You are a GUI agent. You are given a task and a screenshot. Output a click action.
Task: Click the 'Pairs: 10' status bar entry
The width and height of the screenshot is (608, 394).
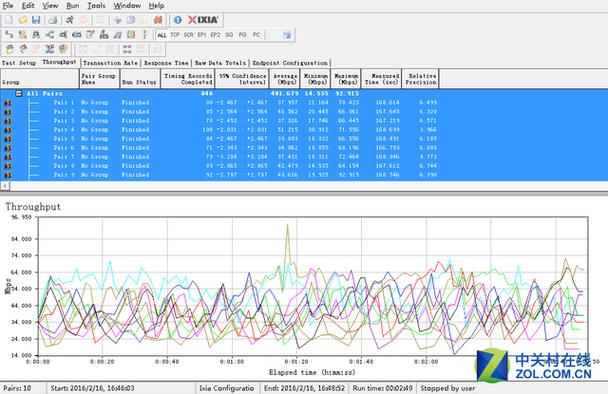[x=17, y=388]
